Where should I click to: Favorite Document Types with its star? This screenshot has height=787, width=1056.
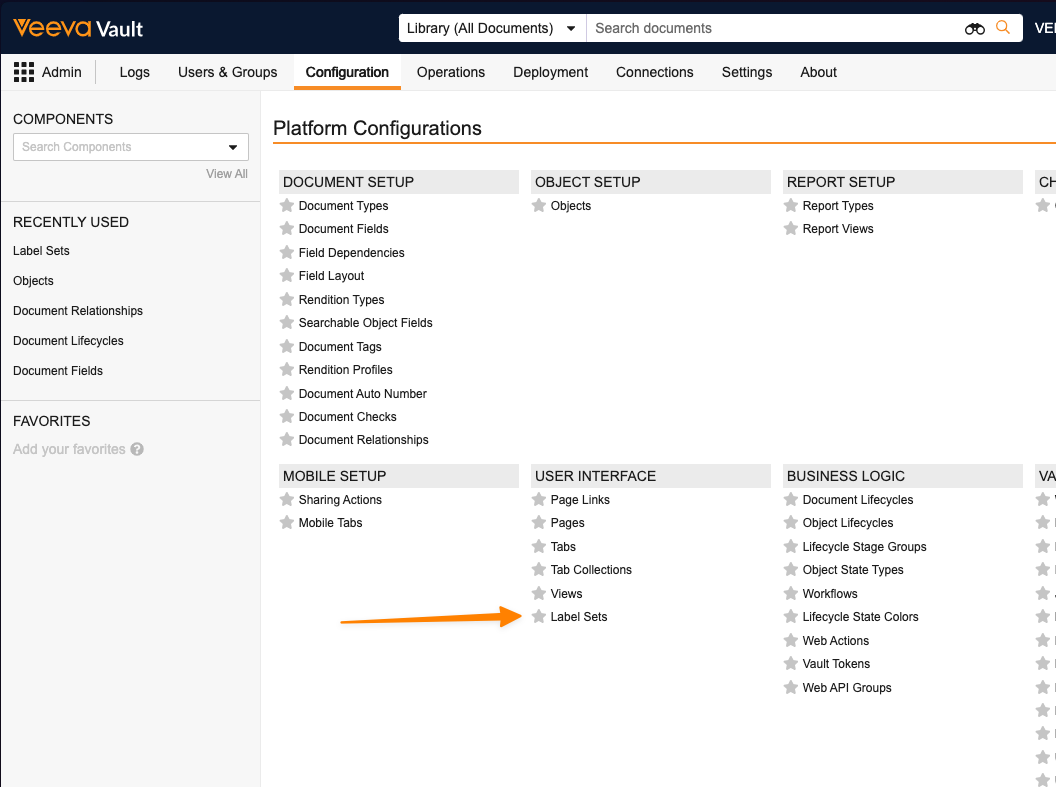(x=287, y=205)
